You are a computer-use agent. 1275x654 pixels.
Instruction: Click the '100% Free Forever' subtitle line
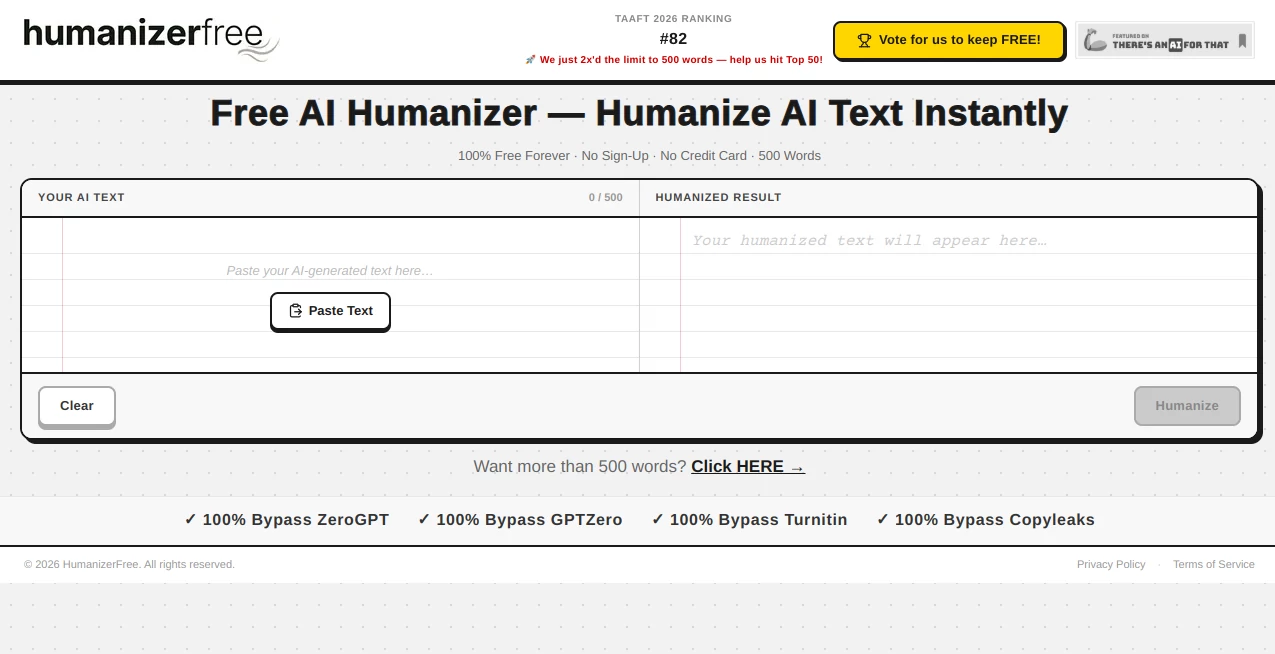click(639, 156)
